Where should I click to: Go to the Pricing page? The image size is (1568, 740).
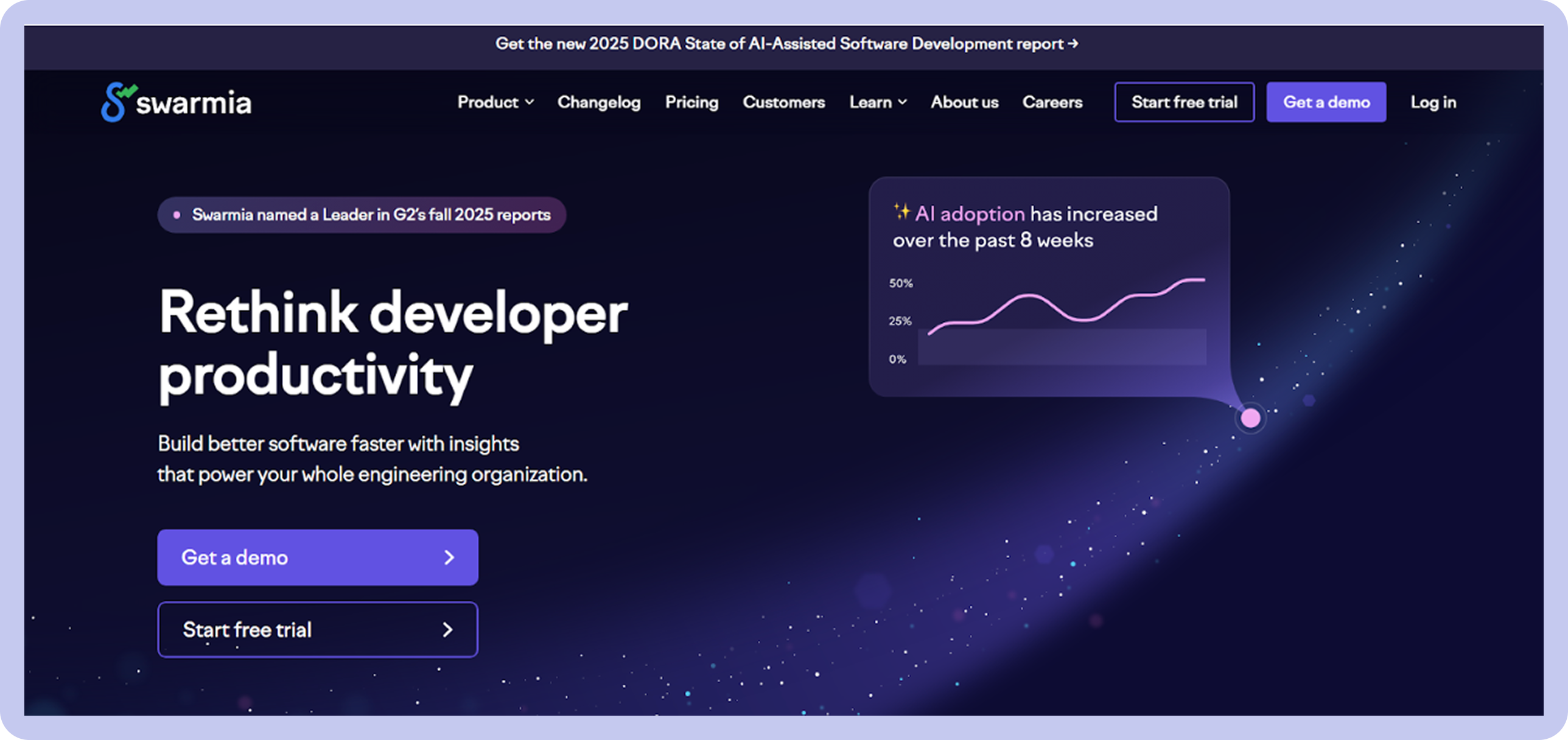click(x=691, y=102)
